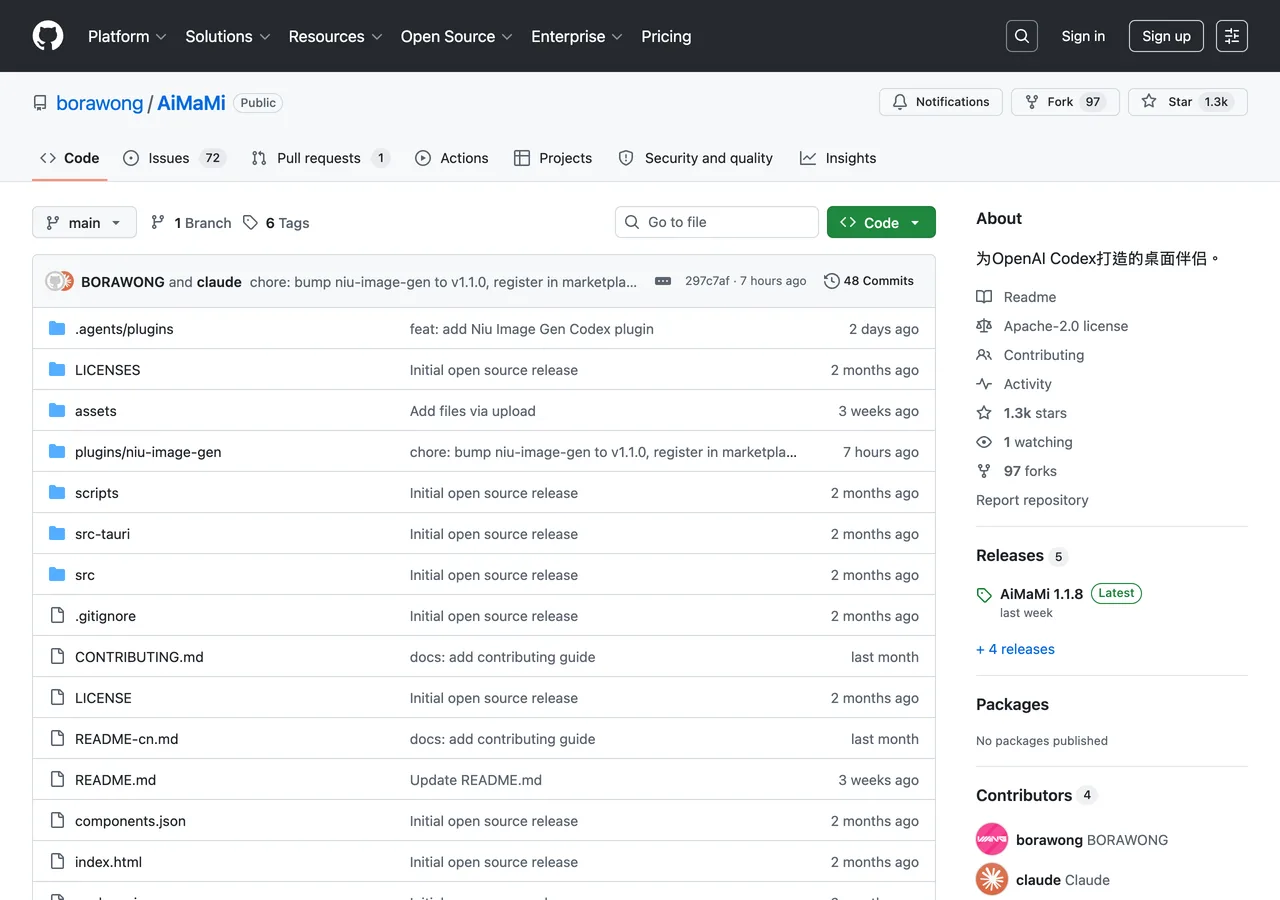Open commit hash 297c7af
Screen dimensions: 1280x900
coord(707,281)
